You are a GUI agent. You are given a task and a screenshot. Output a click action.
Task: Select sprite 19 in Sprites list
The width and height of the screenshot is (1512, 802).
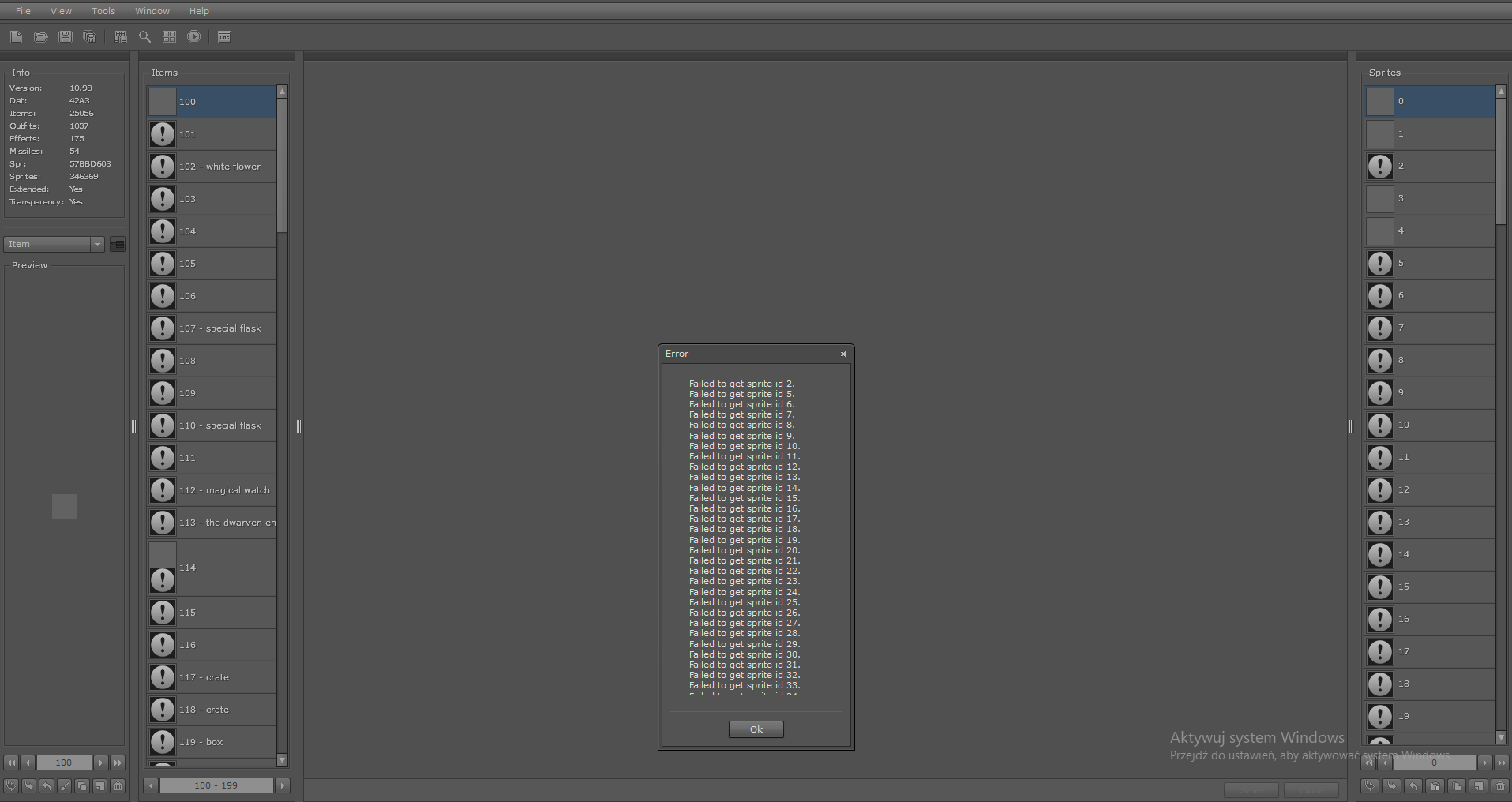coord(1430,717)
